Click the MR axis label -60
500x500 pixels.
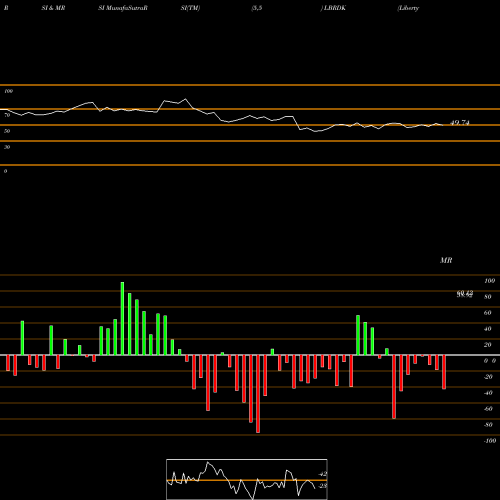[488, 409]
